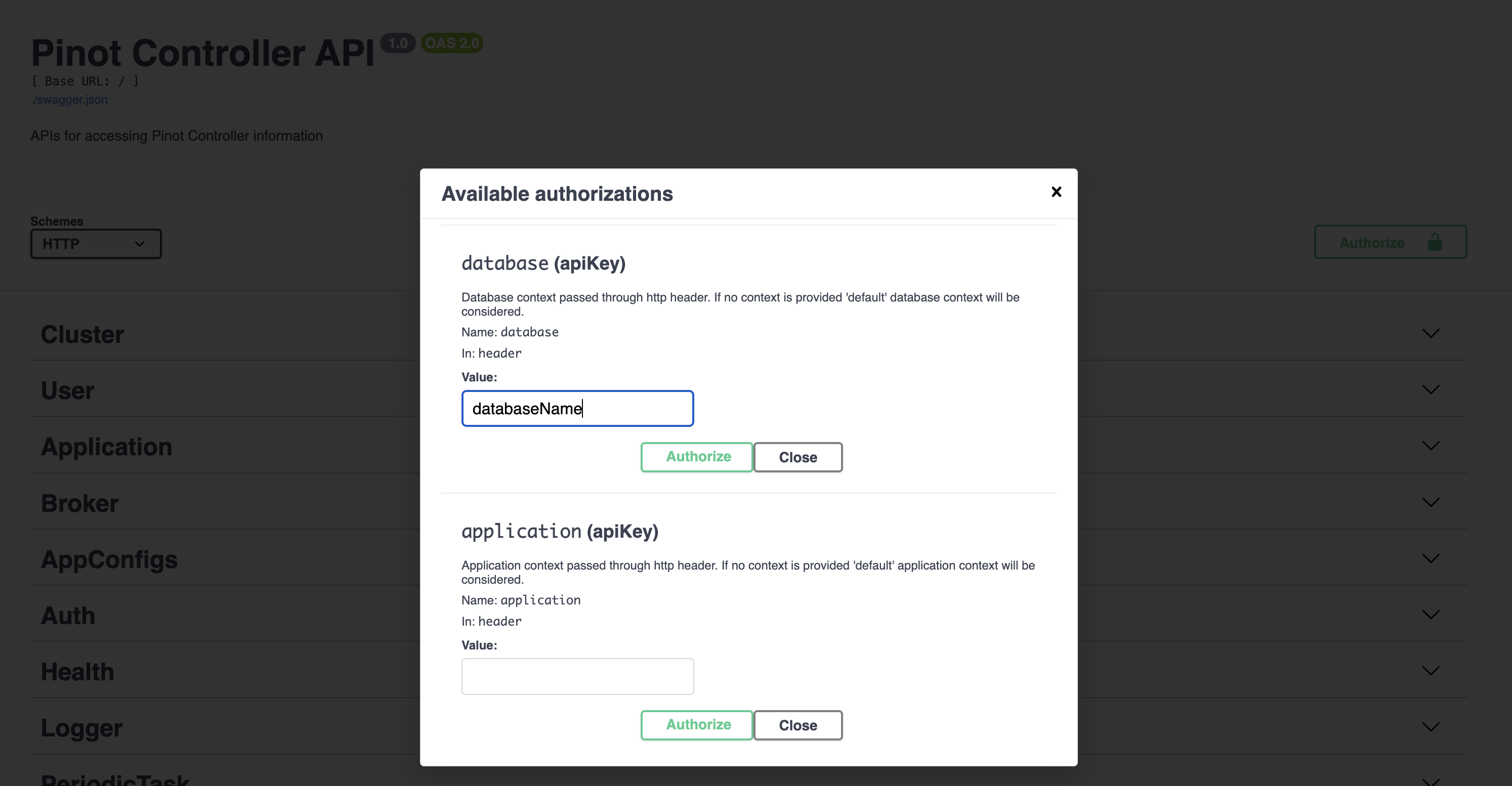Expand the Application section chevron
1512x786 pixels.
tap(1431, 446)
